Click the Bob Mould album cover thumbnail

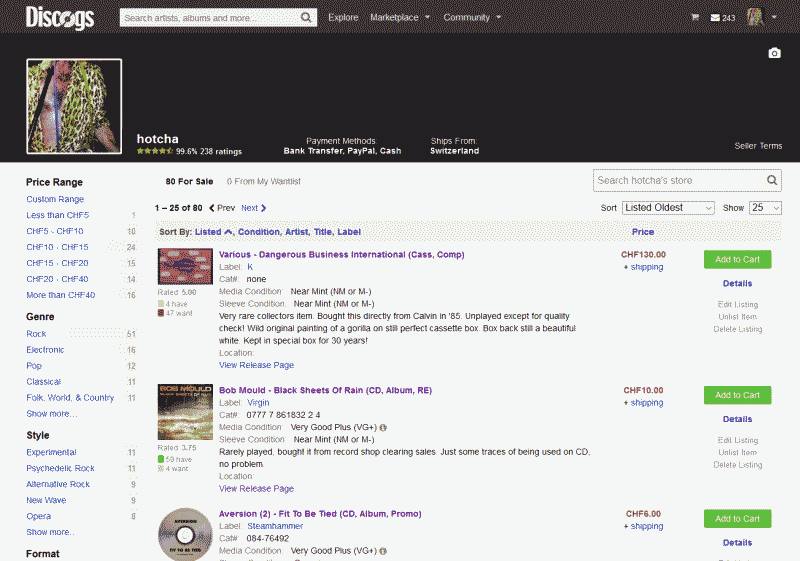pos(185,412)
